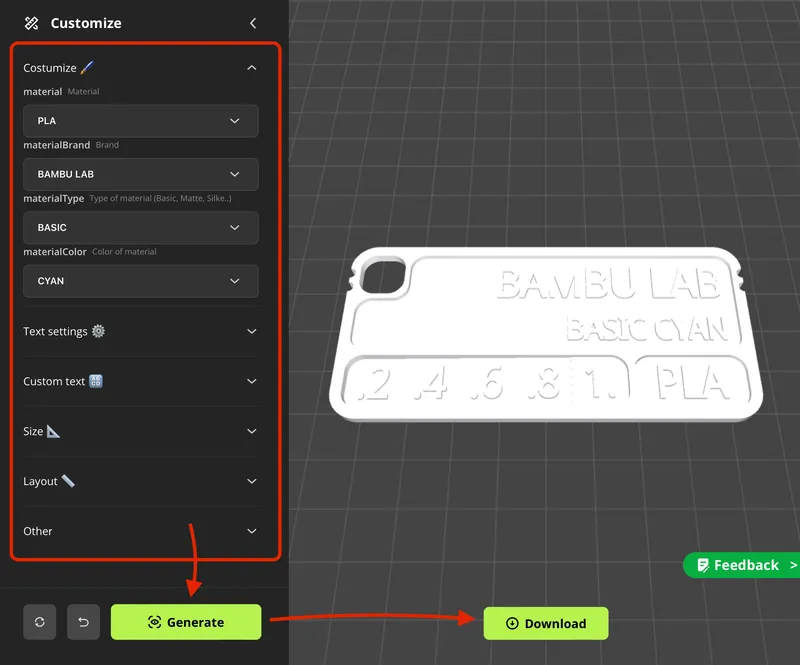Screen dimensions: 800x665
Task: Collapse the Costumize section chevron
Action: [x=252, y=68]
